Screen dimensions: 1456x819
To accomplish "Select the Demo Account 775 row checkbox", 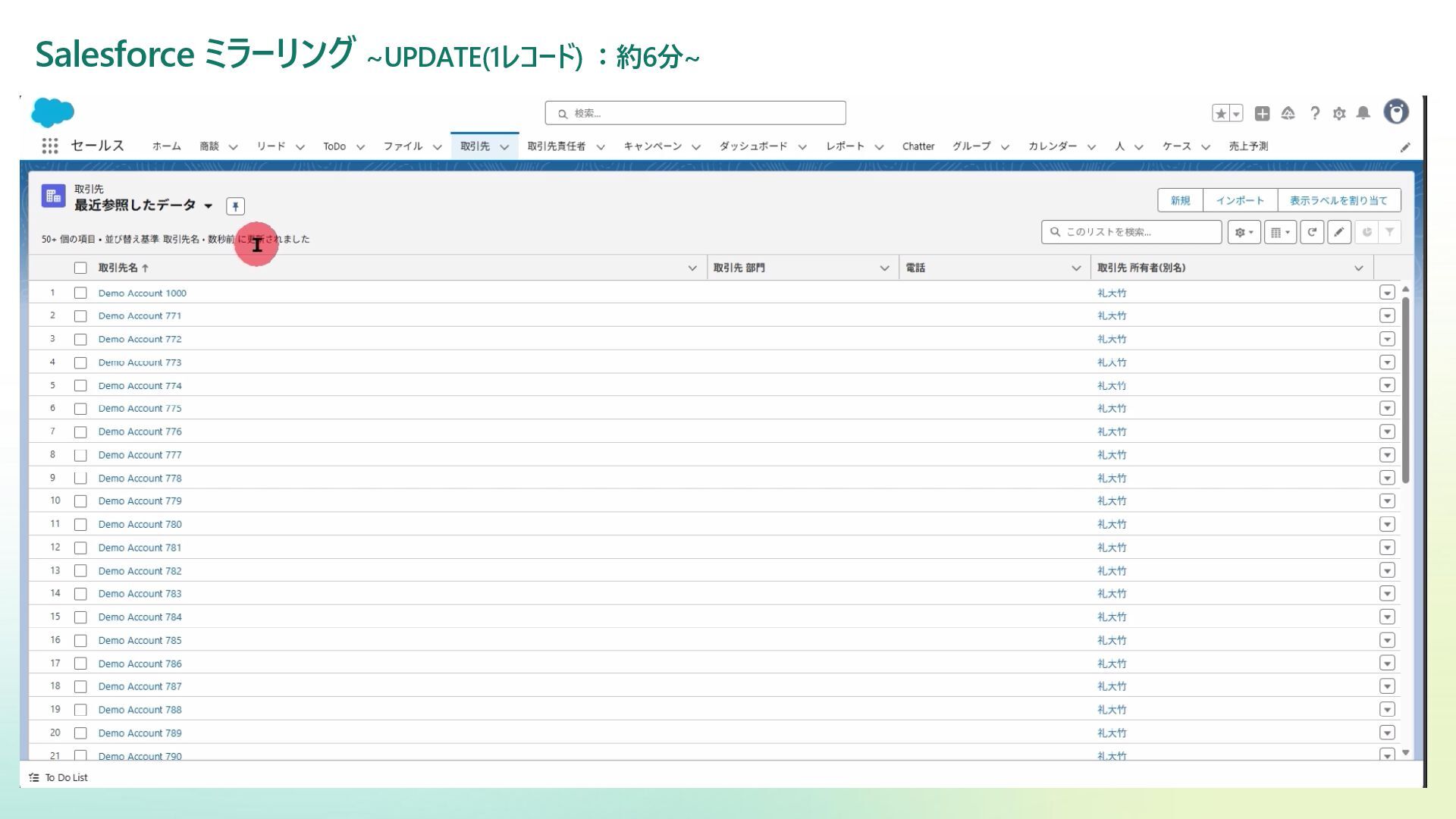I will point(80,409).
